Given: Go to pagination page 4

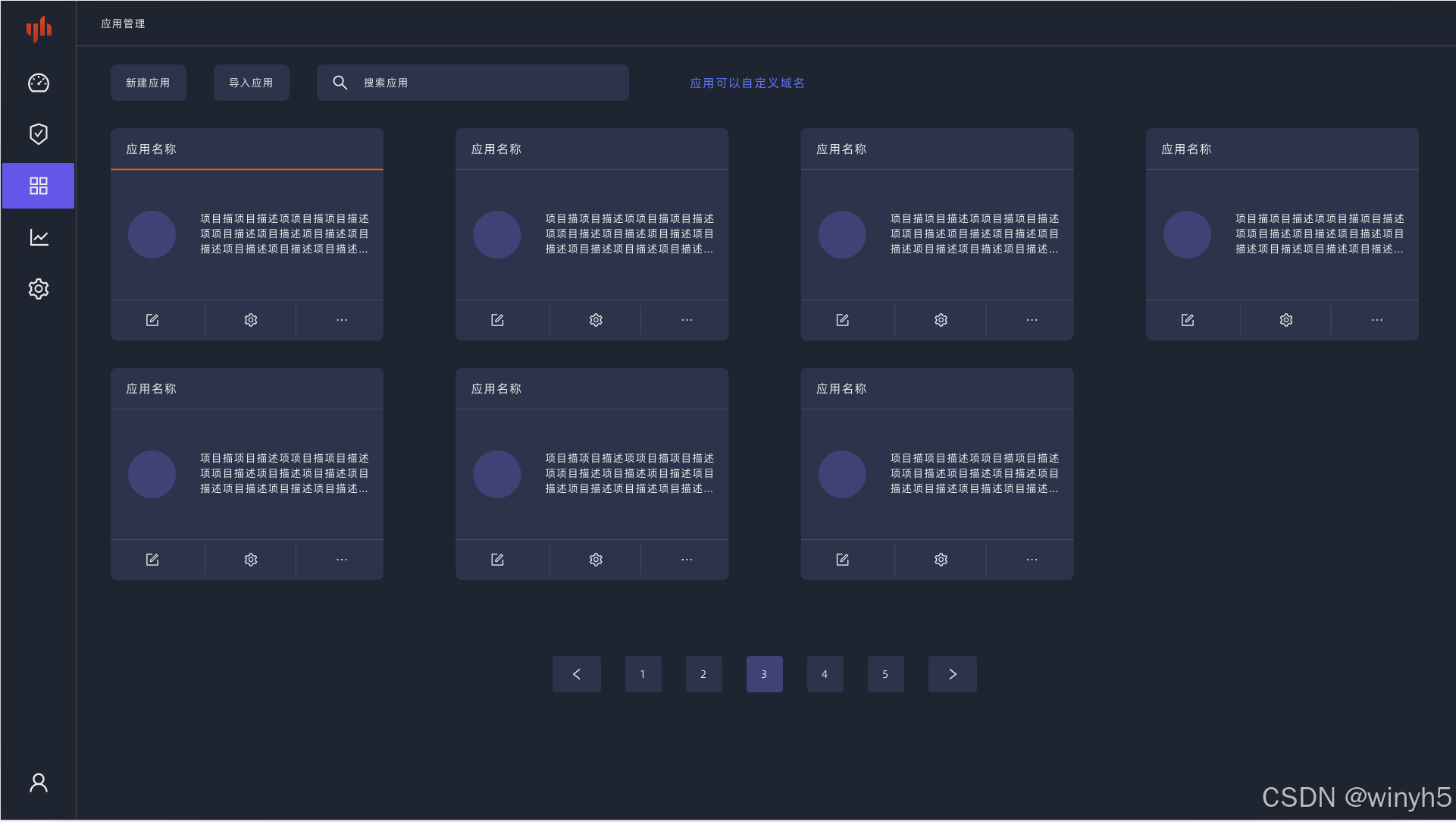Looking at the screenshot, I should (x=825, y=674).
